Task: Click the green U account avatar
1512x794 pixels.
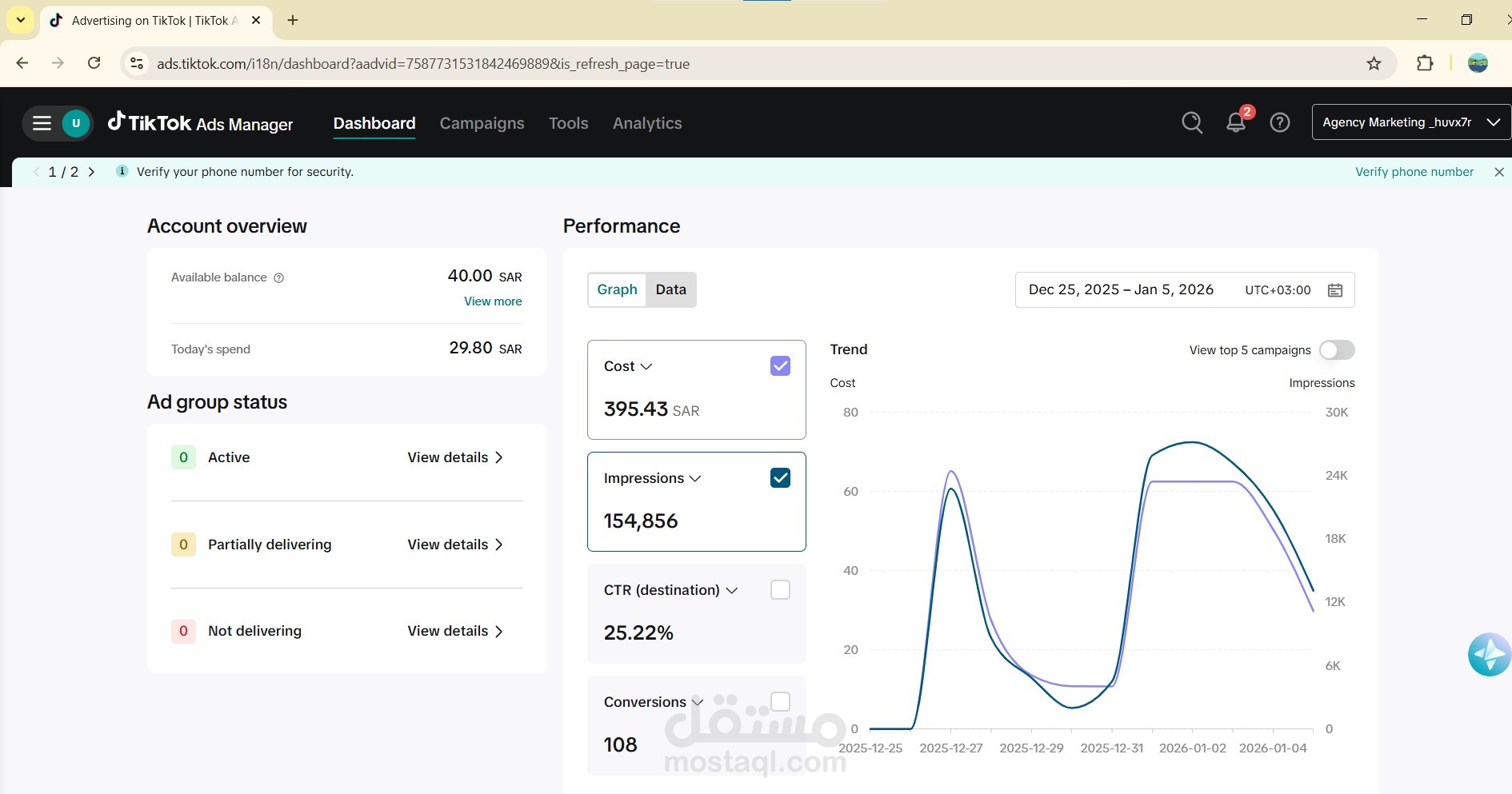Action: click(76, 123)
